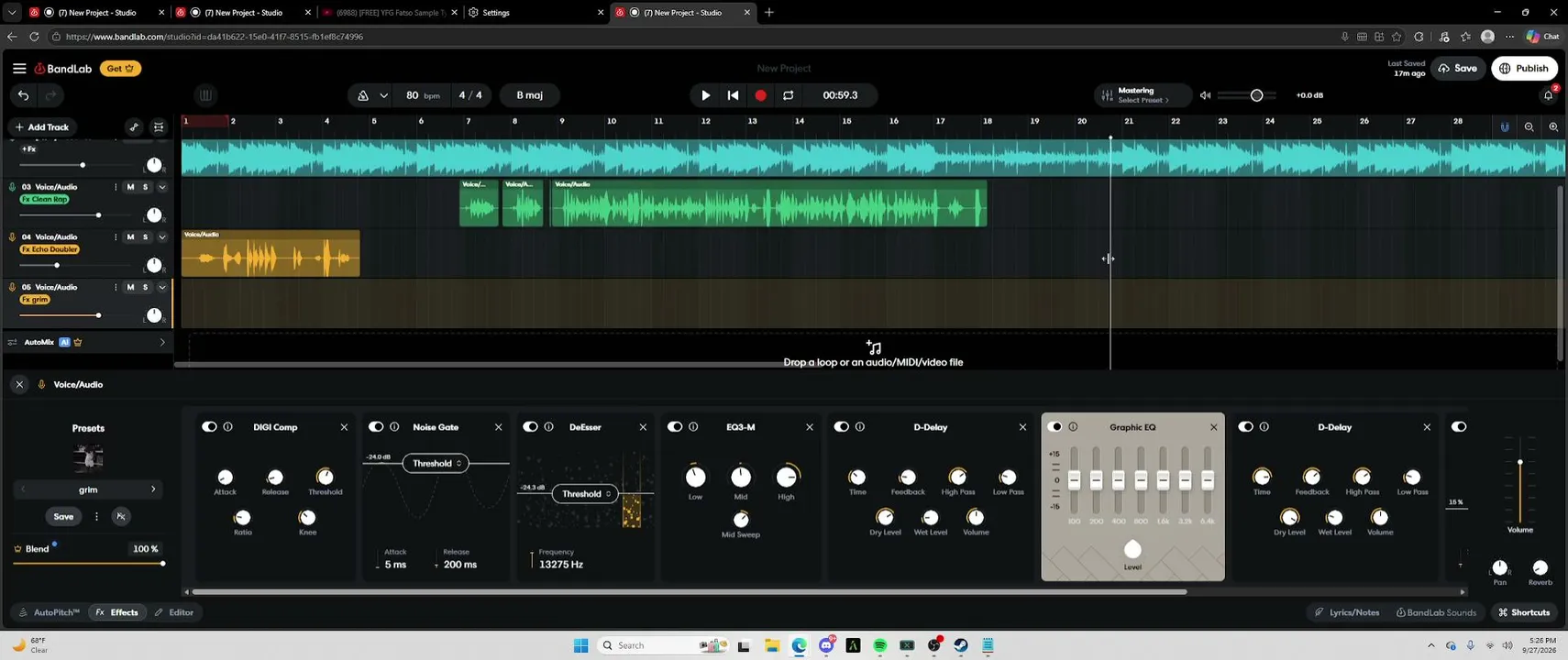Viewport: 1568px width, 660px height.
Task: Click Add Track
Action: point(41,127)
